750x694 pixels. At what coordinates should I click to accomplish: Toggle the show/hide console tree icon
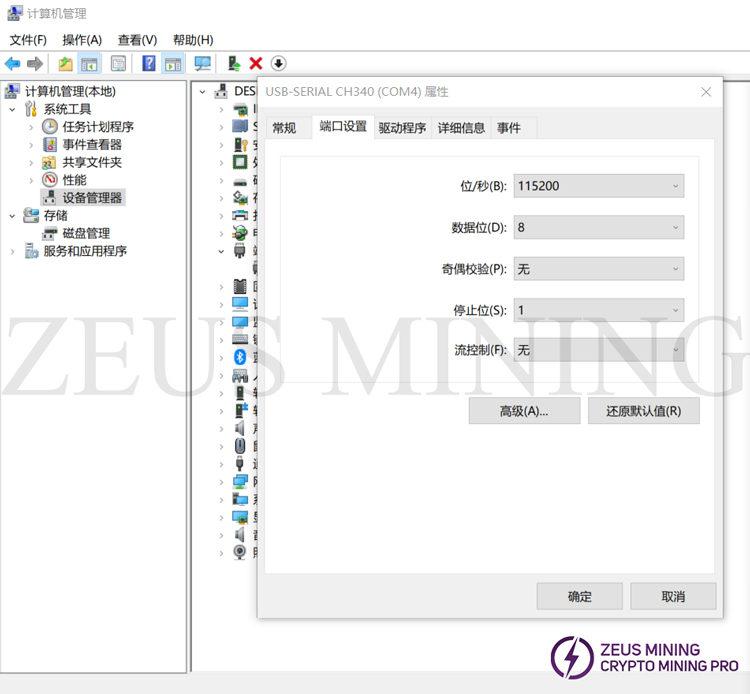(x=90, y=64)
